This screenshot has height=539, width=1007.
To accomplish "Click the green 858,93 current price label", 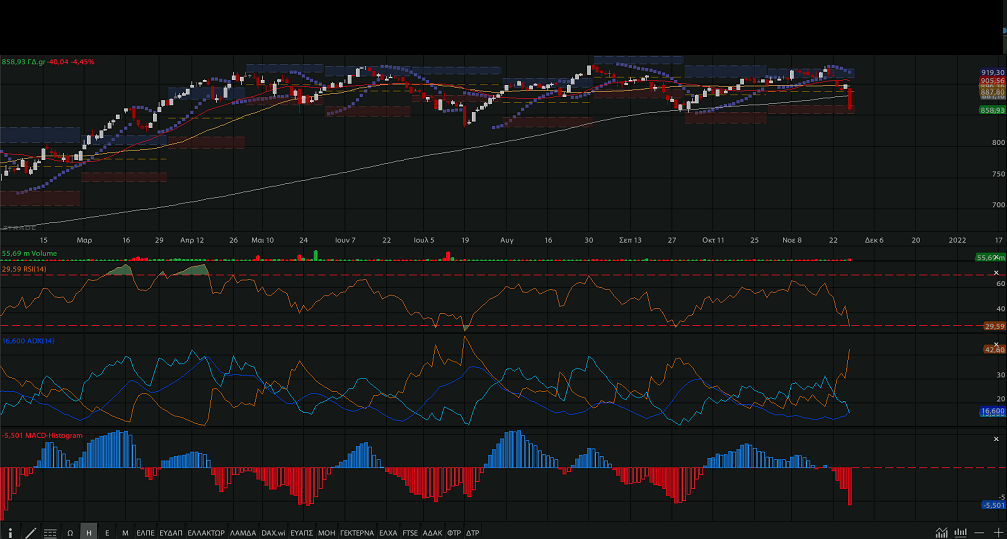I will point(991,110).
